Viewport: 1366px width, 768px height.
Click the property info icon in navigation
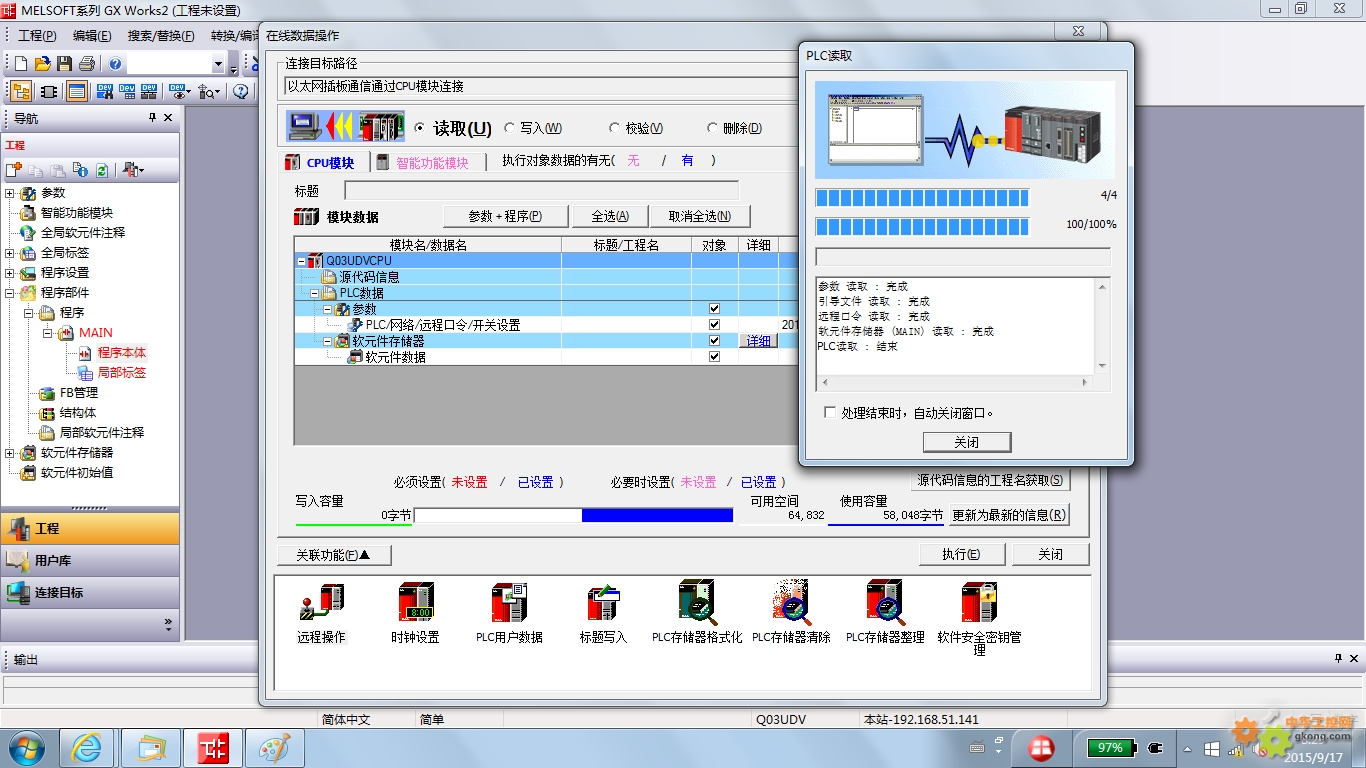pos(80,171)
